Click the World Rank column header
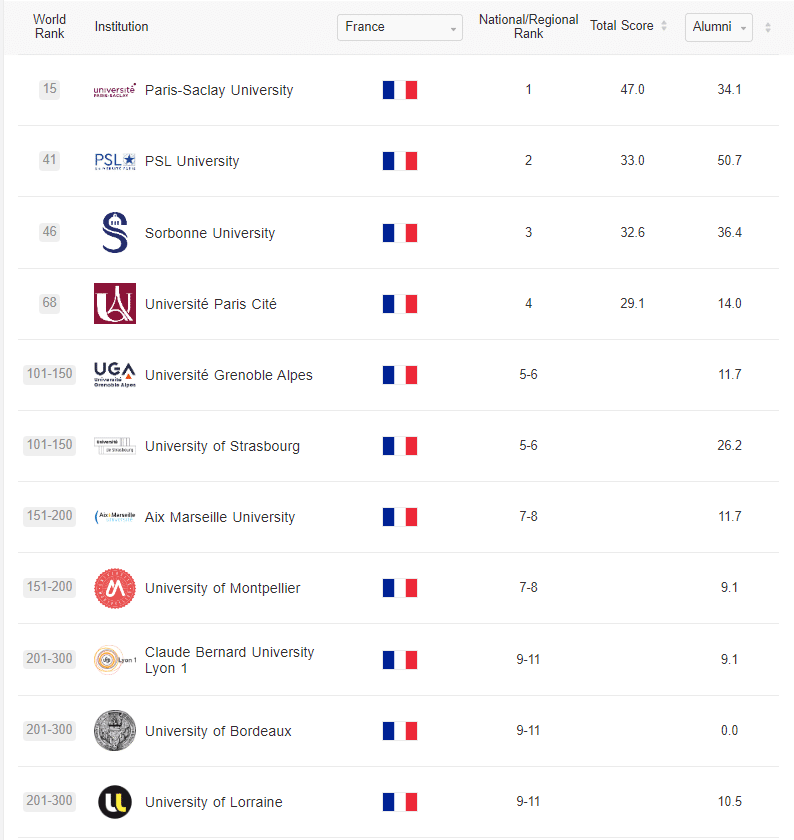The height and width of the screenshot is (840, 794). pyautogui.click(x=49, y=26)
